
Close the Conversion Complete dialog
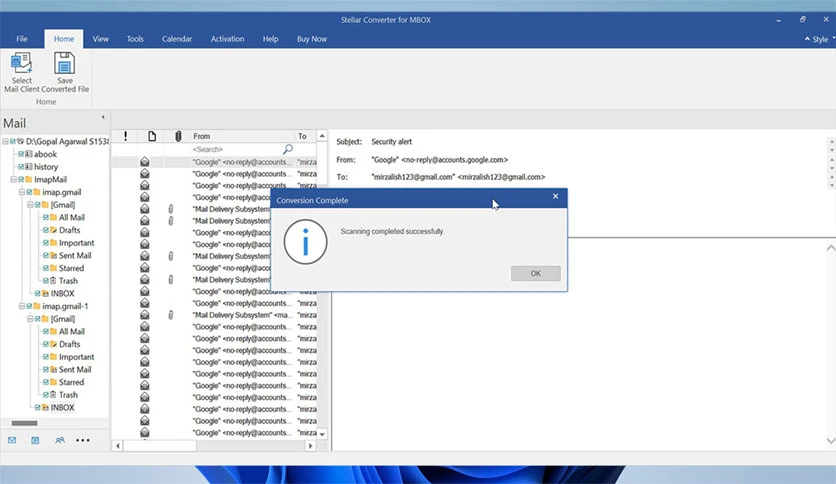point(556,197)
